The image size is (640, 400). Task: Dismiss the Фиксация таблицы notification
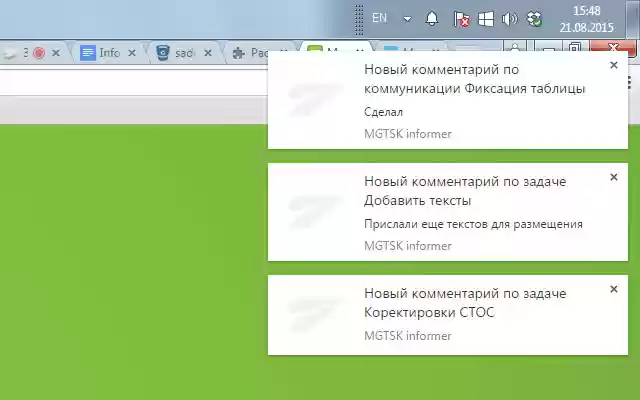click(x=613, y=65)
